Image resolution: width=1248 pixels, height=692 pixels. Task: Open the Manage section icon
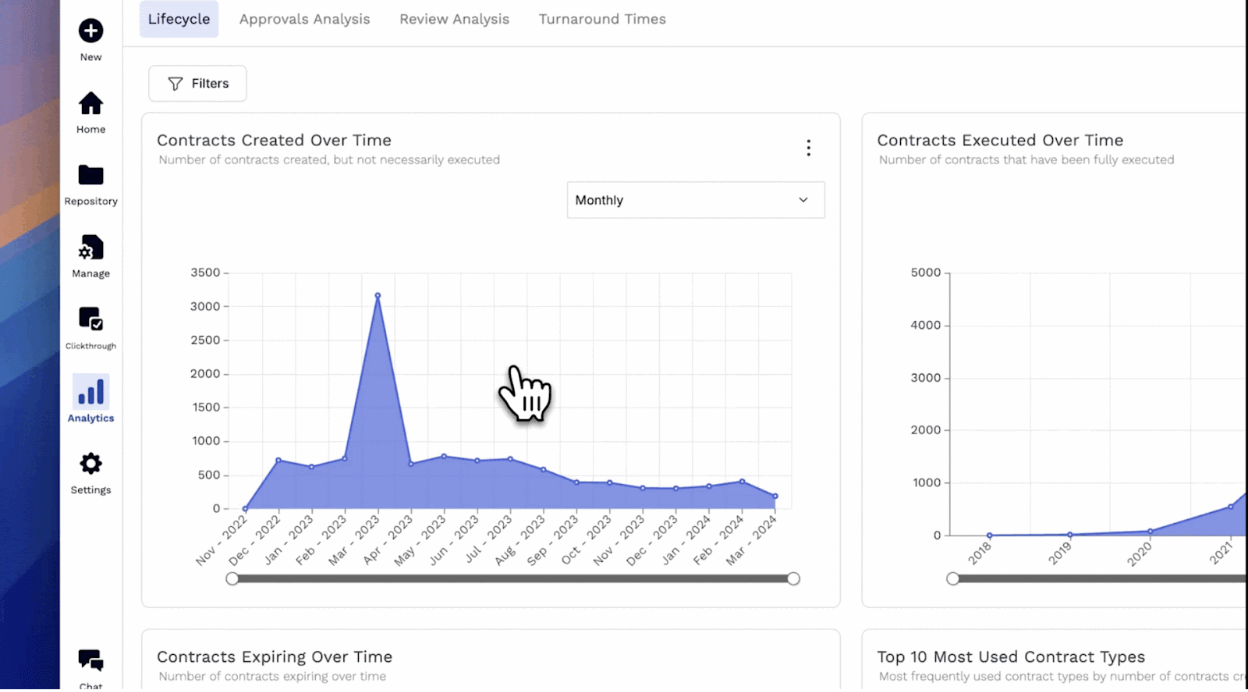(x=91, y=248)
